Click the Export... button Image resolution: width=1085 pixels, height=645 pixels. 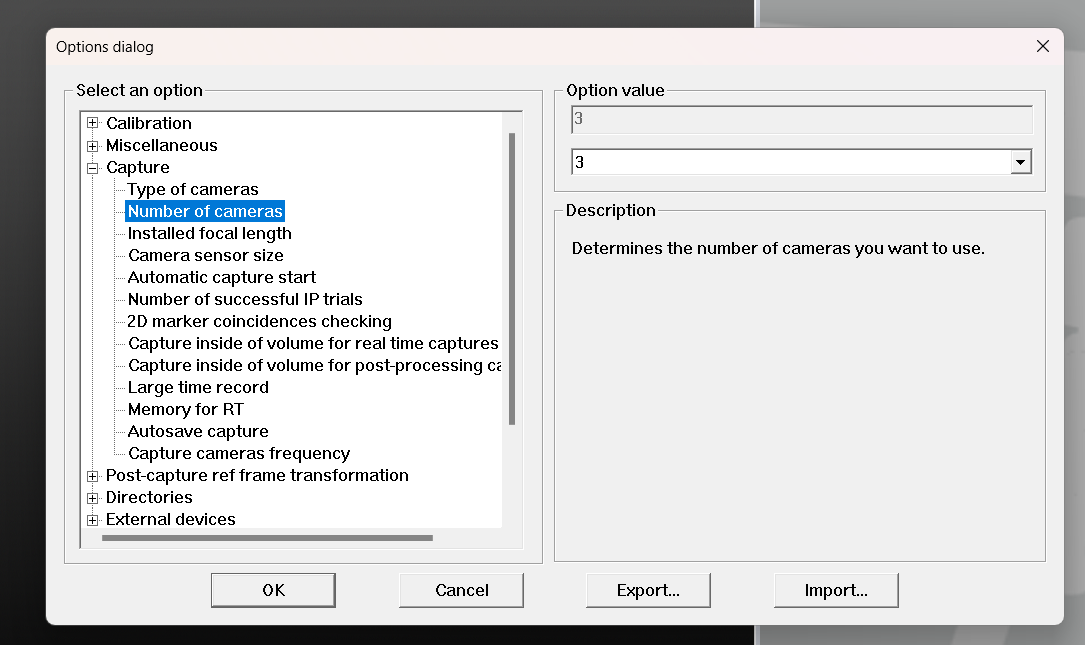(x=648, y=590)
